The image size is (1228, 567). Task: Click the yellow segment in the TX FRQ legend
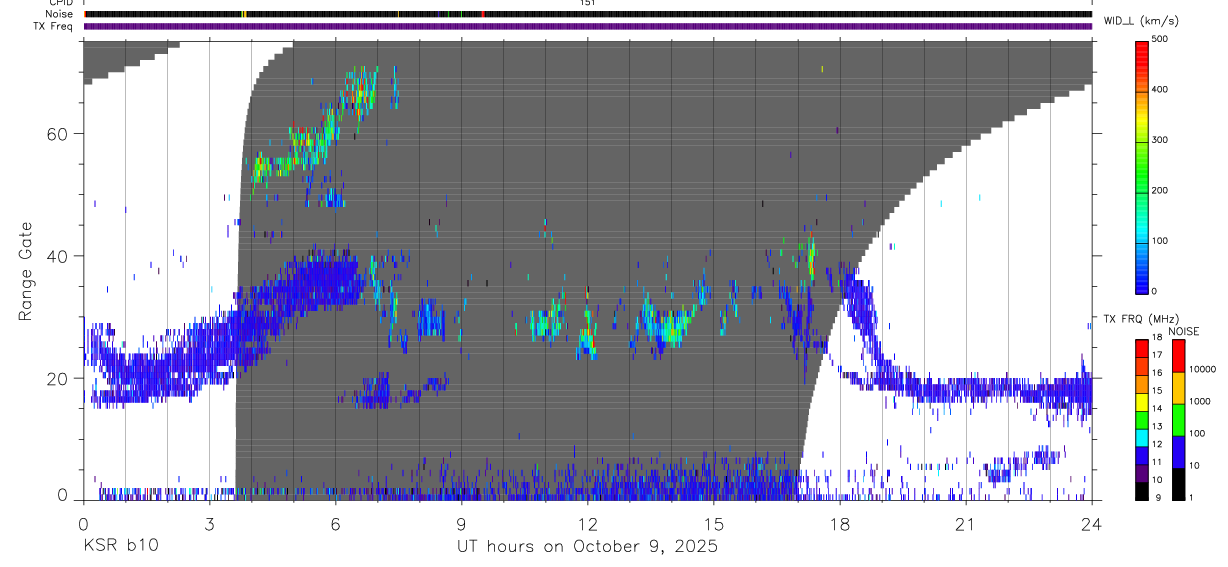[x=1142, y=400]
